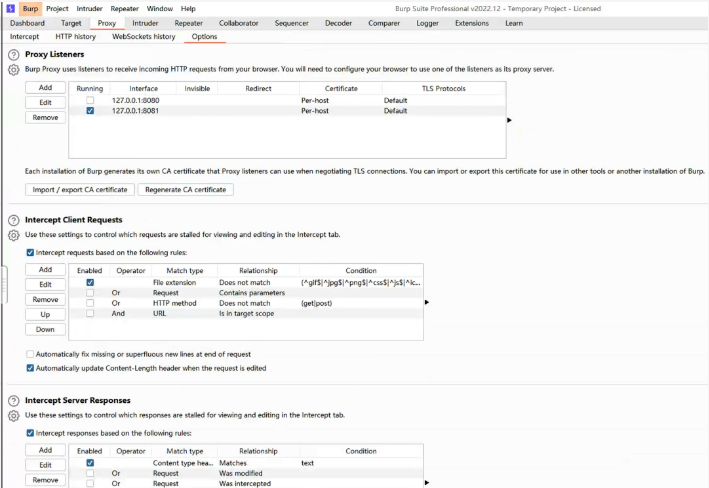709x488 pixels.
Task: Open help for Intercept Client Requests
Action: pos(14,220)
